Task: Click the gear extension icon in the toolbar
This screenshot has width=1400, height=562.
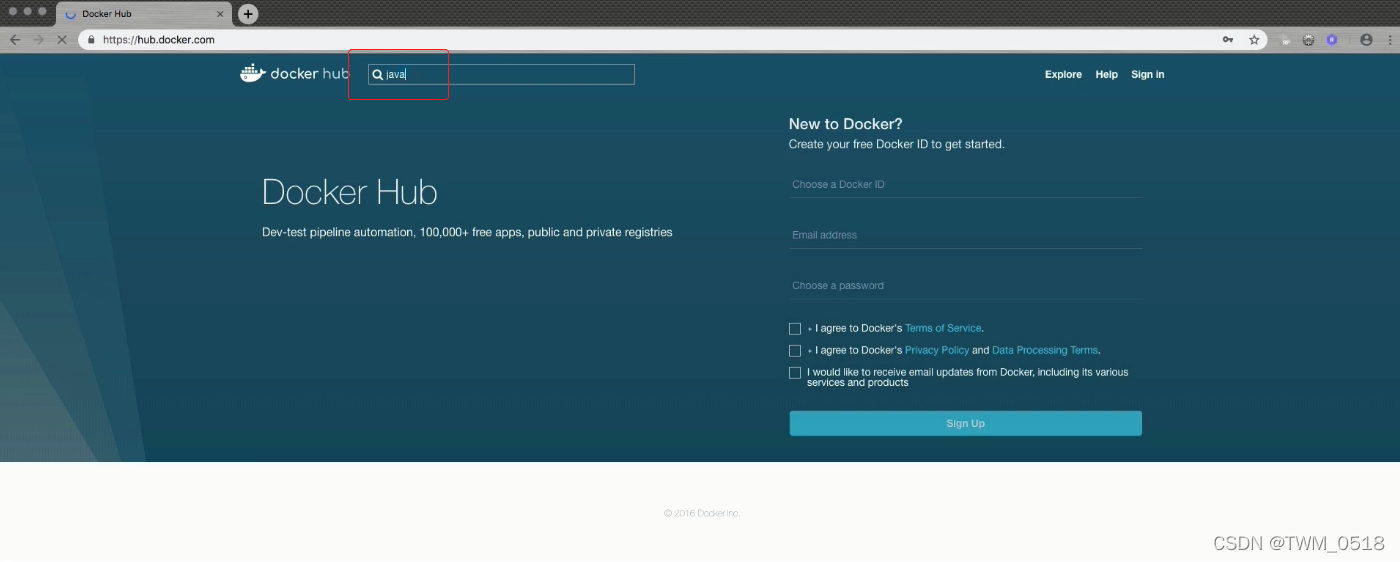Action: tap(1309, 40)
